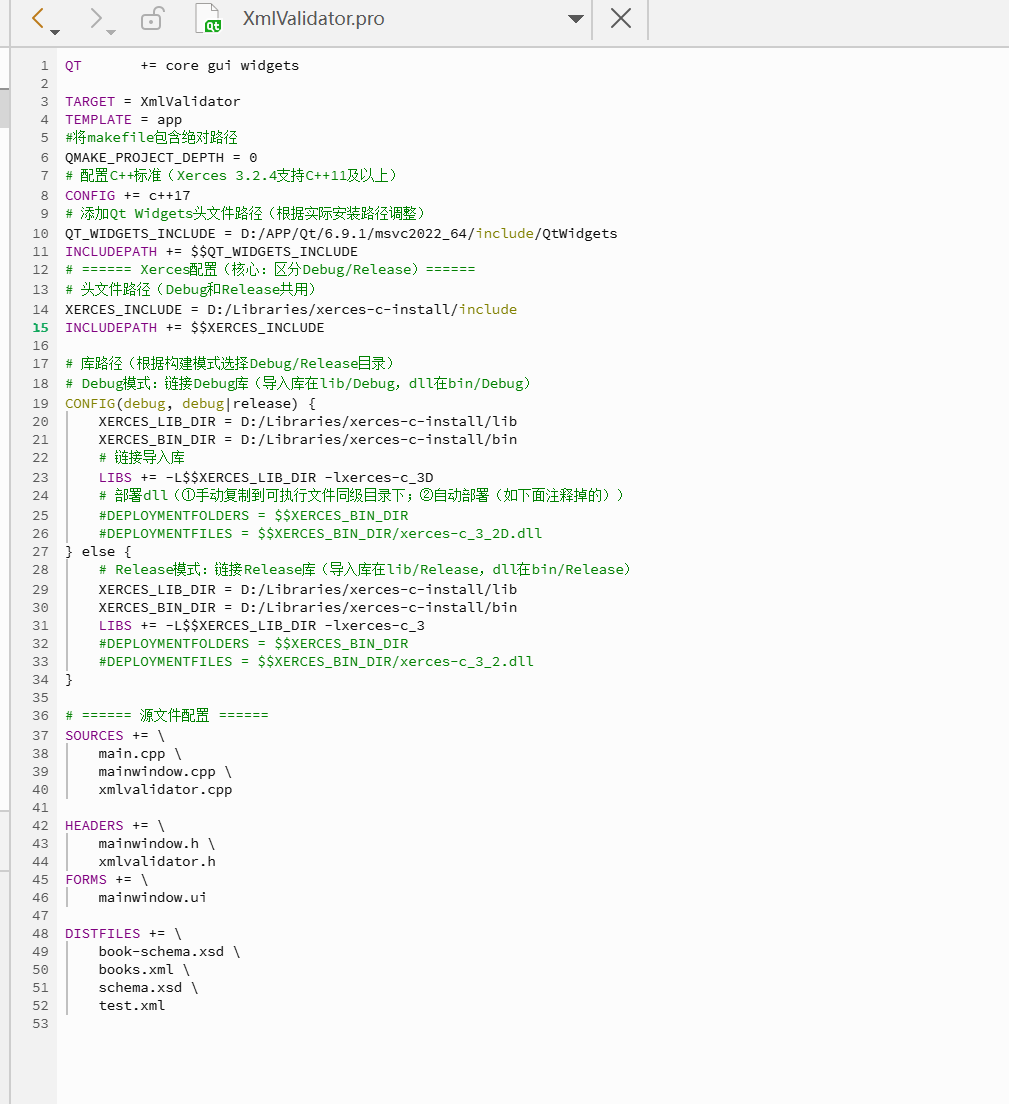The width and height of the screenshot is (1009, 1104).
Task: Click 'xmlvalidator.h' header entry
Action: (157, 862)
